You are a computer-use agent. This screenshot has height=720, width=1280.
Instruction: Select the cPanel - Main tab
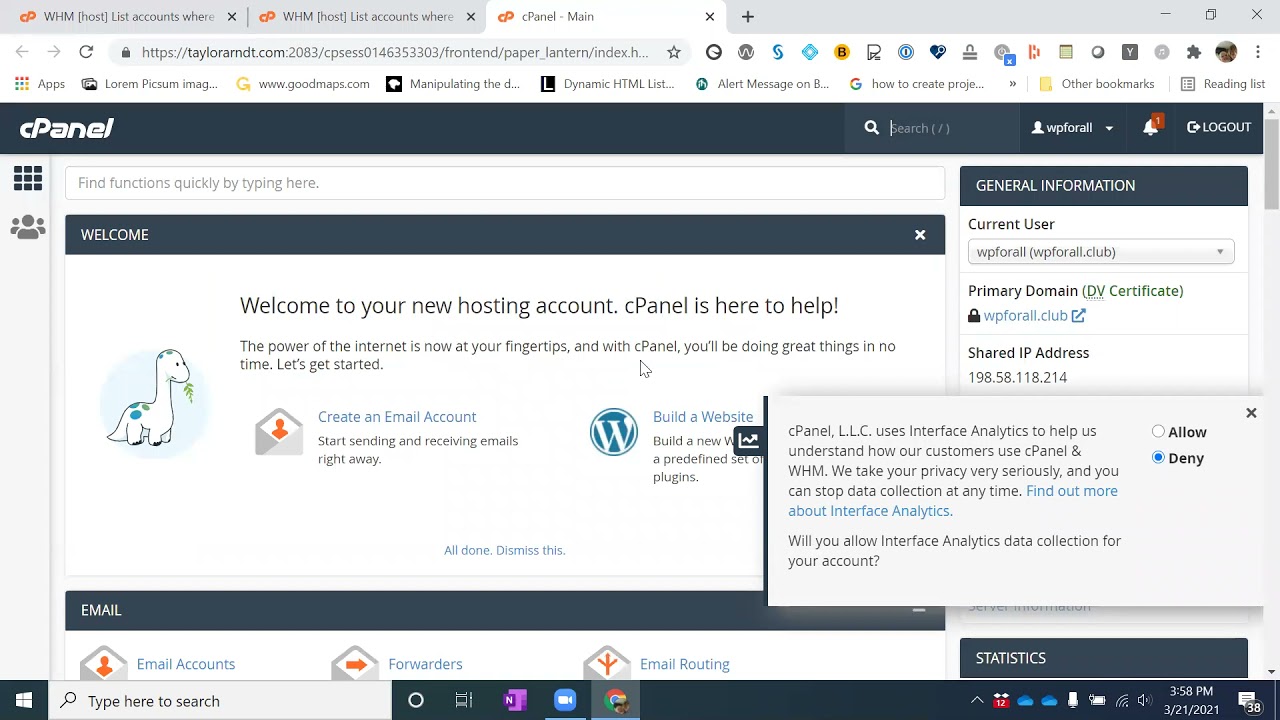click(606, 17)
